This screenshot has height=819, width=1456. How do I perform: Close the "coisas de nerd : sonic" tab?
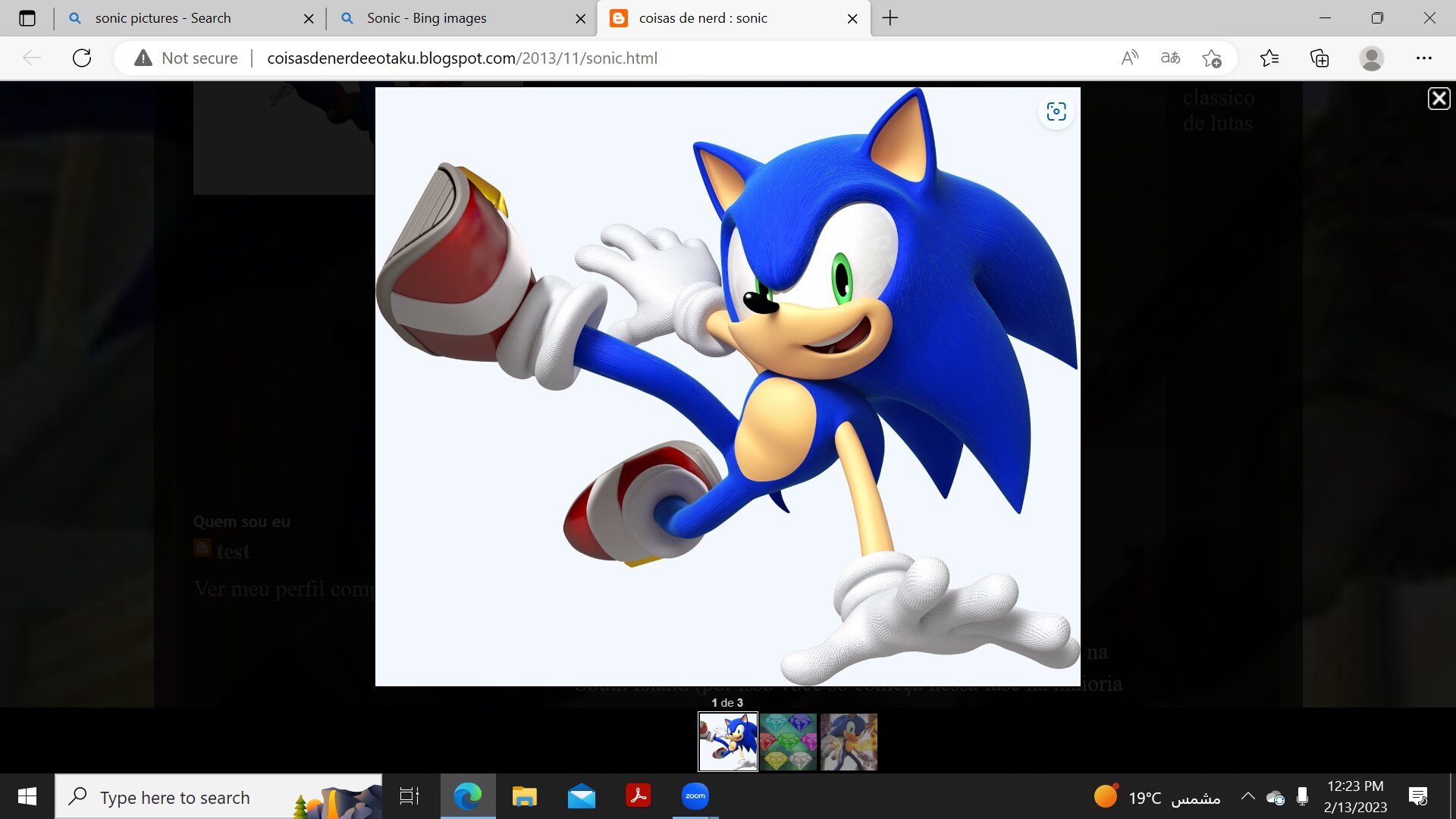point(852,18)
